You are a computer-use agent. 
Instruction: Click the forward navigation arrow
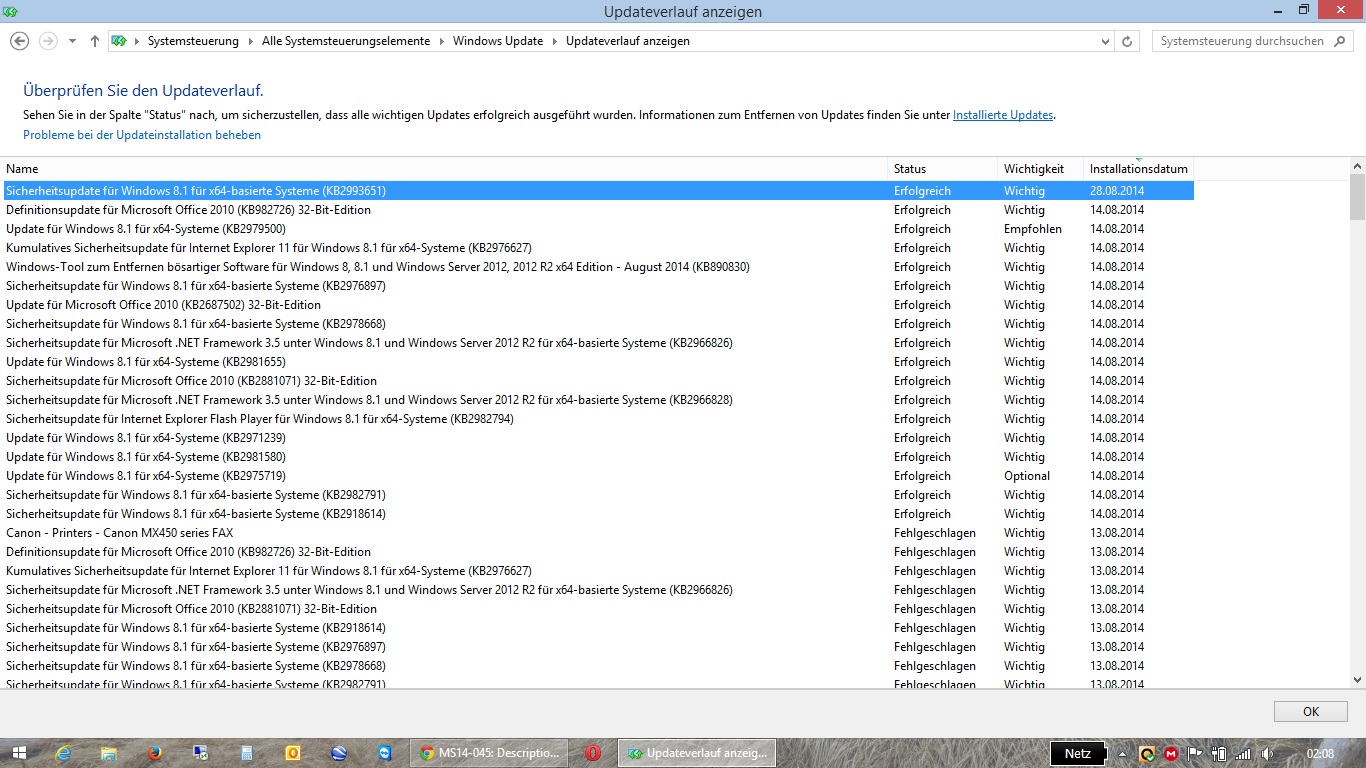(x=47, y=41)
